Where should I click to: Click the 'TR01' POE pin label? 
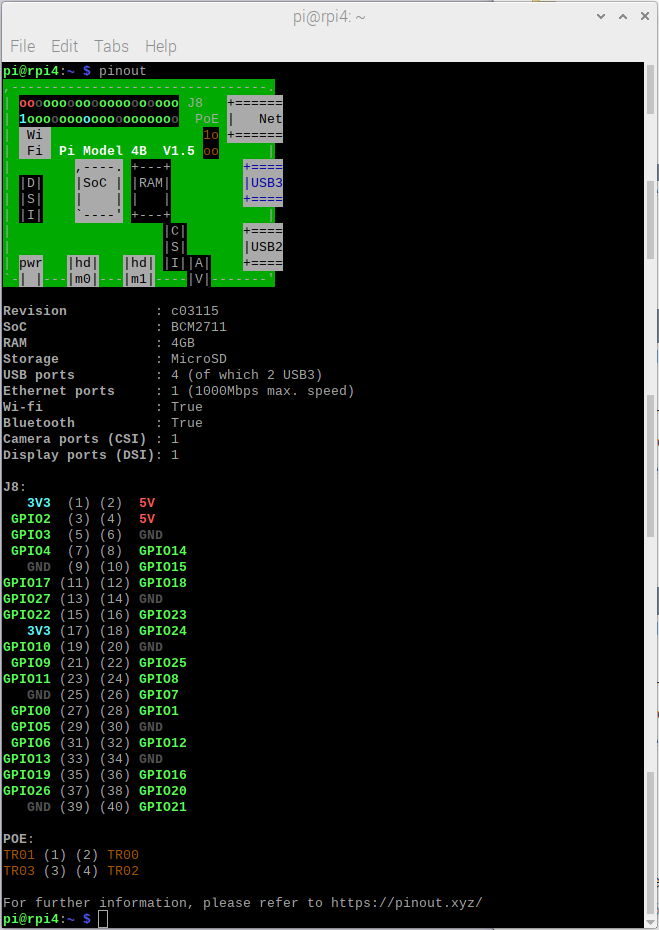[x=19, y=855]
